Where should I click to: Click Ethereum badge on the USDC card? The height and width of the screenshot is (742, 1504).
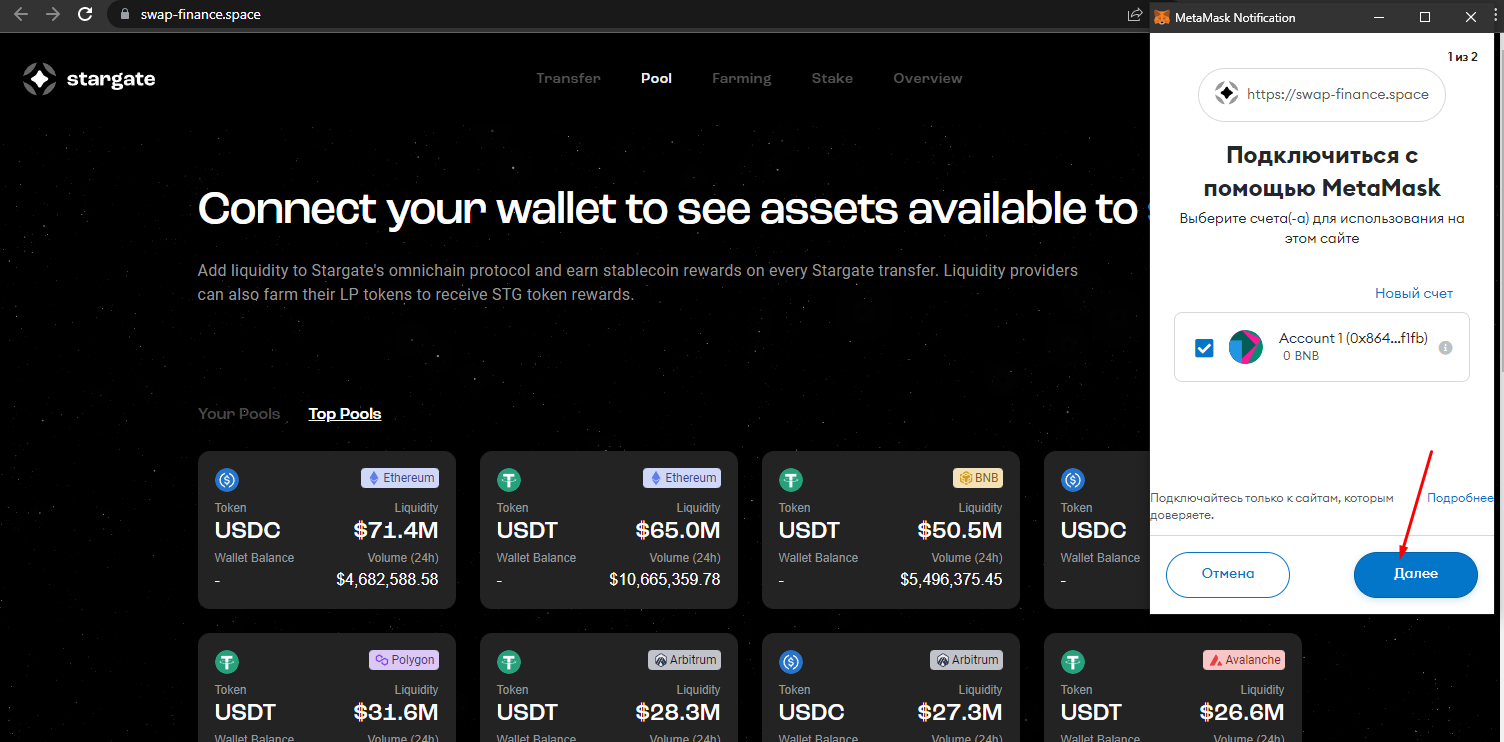(400, 478)
